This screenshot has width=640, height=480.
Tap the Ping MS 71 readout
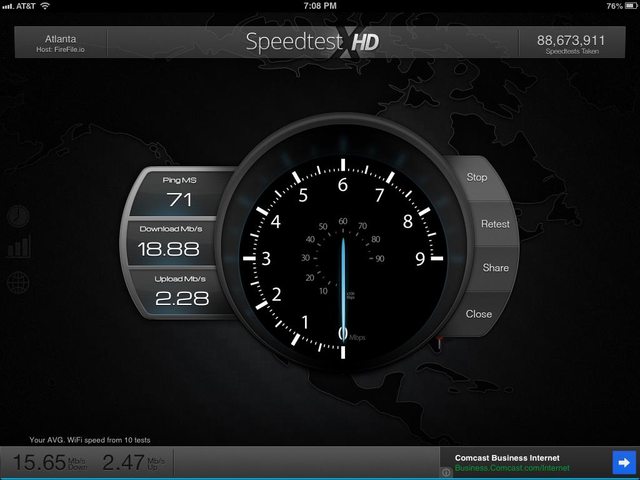tap(180, 193)
